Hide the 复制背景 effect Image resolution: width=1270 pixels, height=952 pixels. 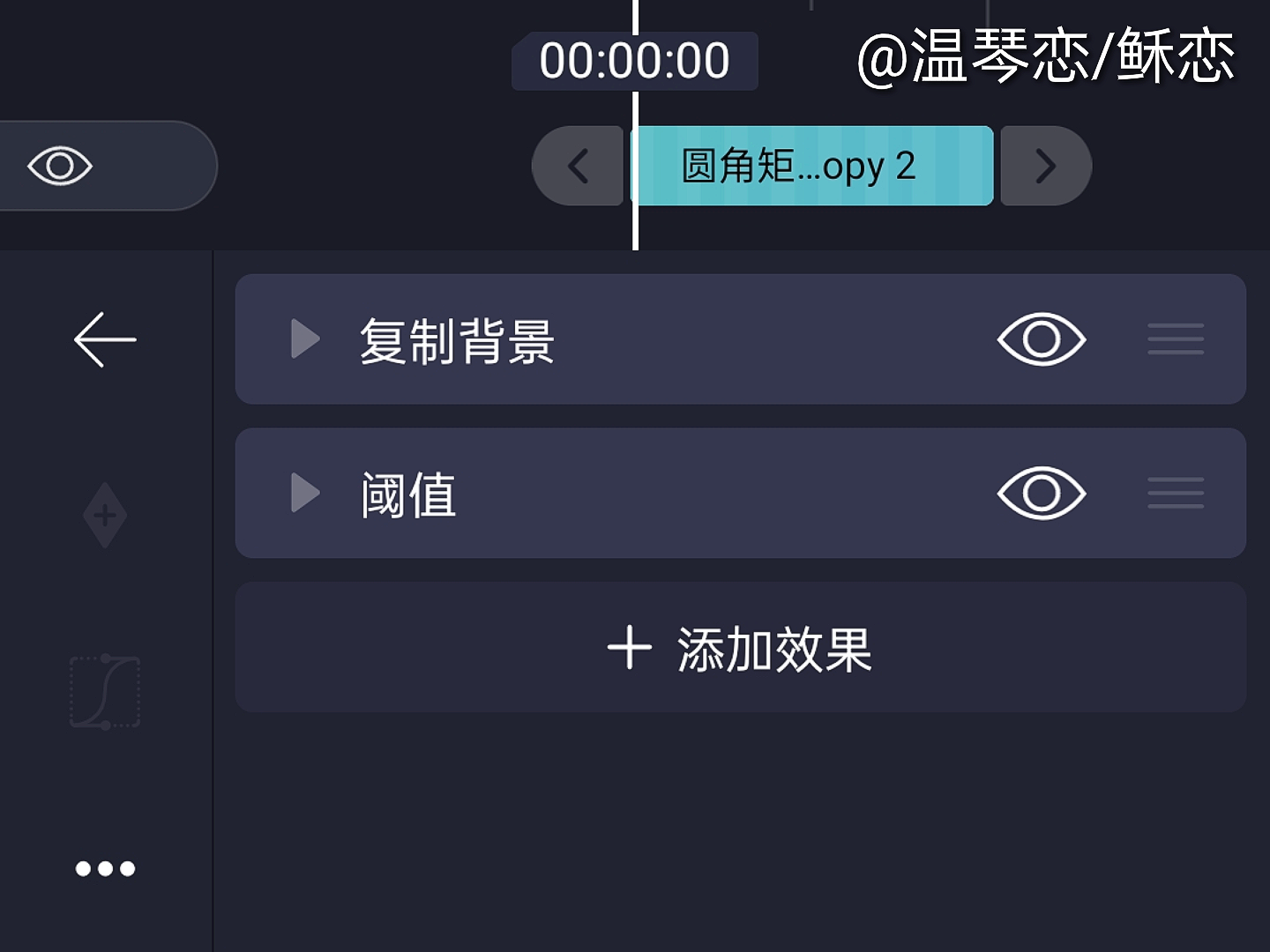tap(1042, 339)
